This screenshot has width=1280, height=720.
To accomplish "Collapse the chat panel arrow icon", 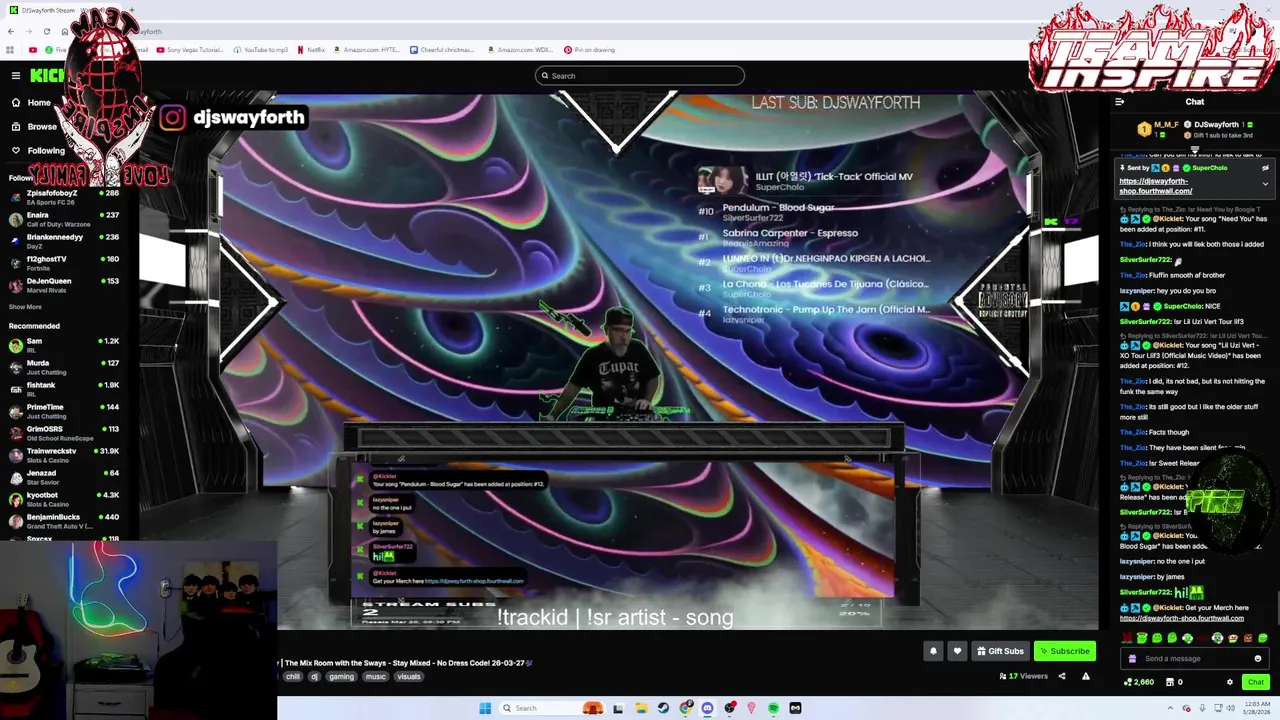I will point(1120,101).
